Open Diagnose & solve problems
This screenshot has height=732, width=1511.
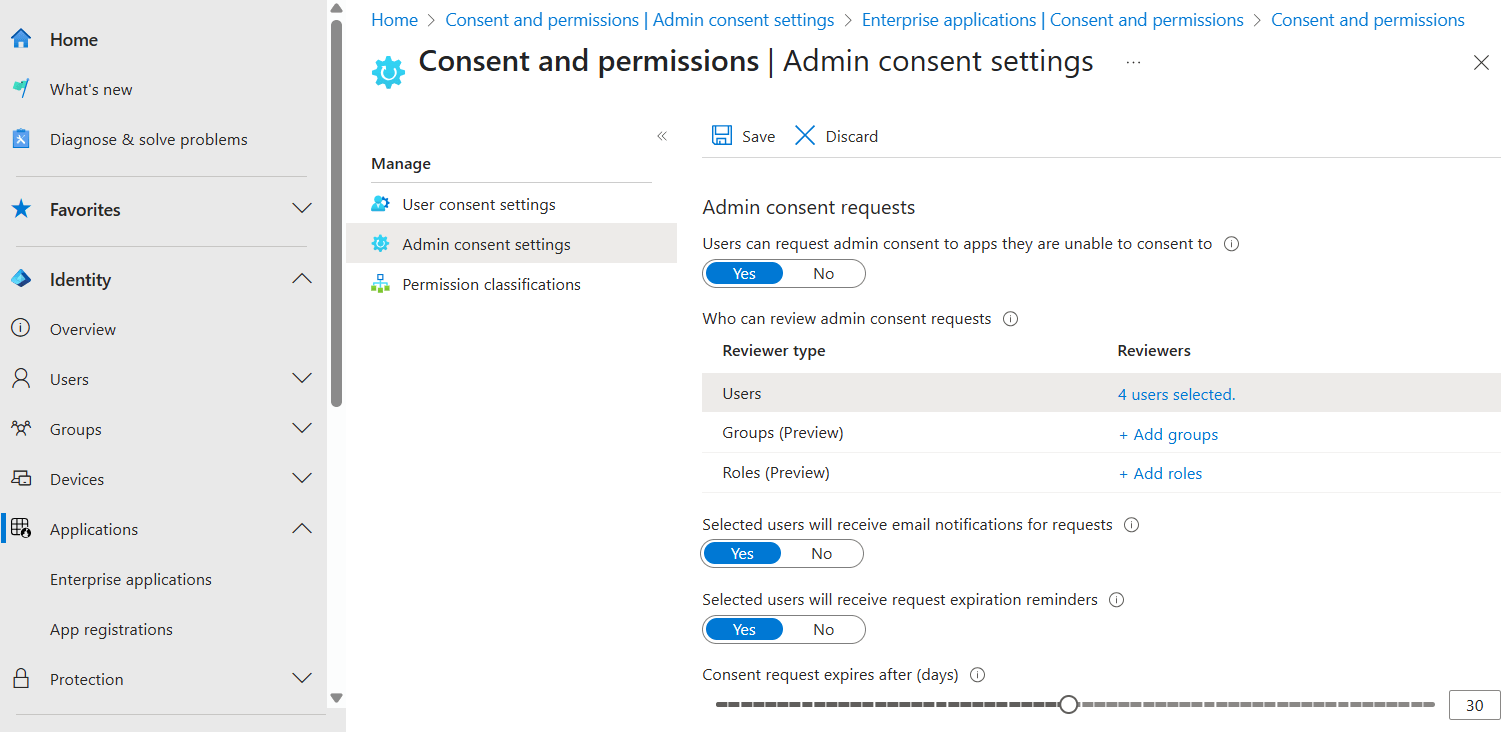(21, 138)
